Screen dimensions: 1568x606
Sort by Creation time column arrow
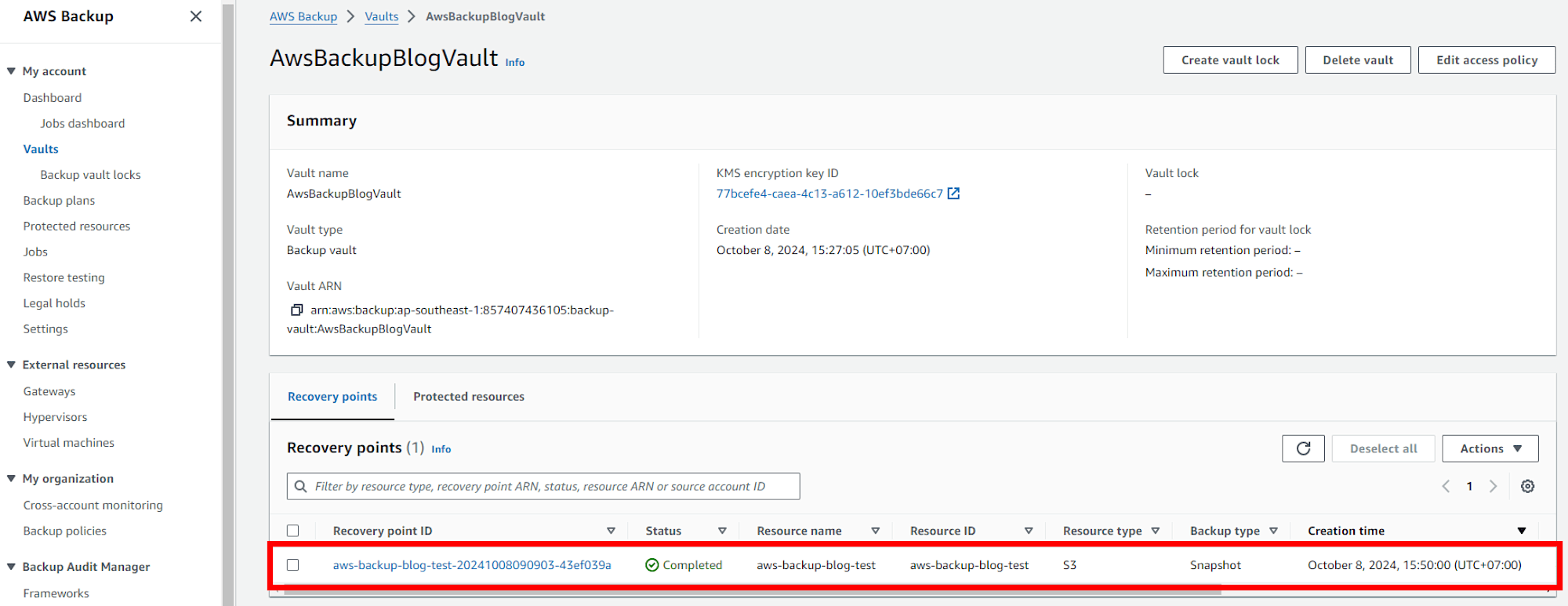click(1522, 531)
